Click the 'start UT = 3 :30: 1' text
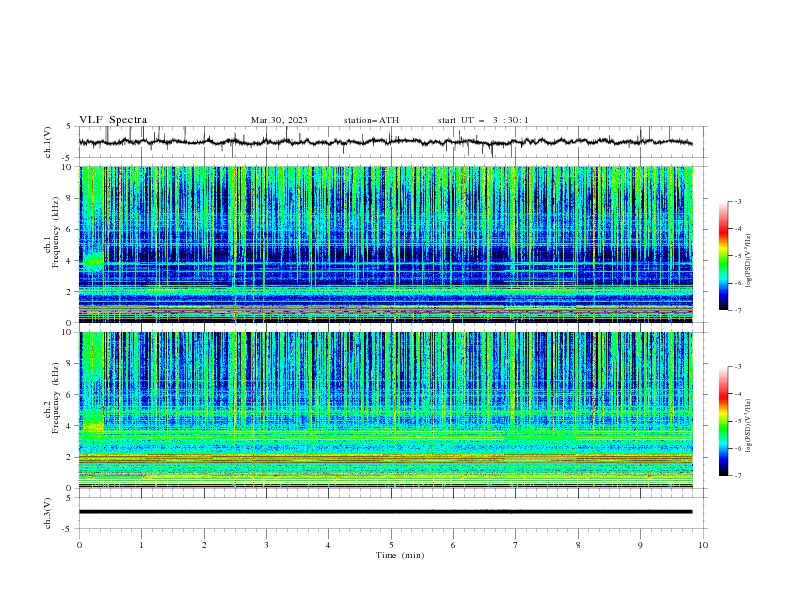 (x=482, y=120)
